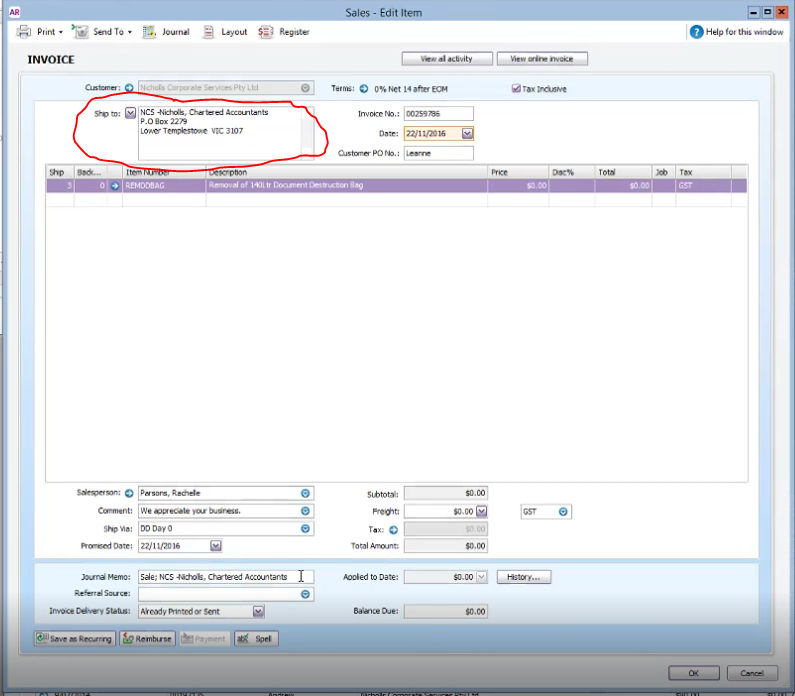
Task: Click into the Customer PO No. field
Action: click(x=439, y=153)
